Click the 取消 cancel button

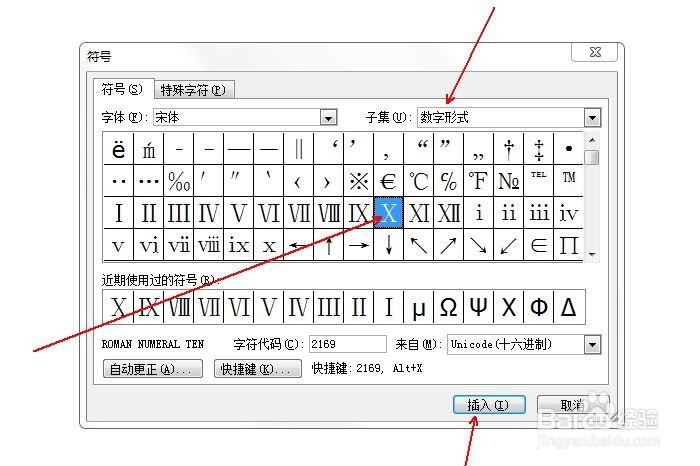[x=572, y=405]
